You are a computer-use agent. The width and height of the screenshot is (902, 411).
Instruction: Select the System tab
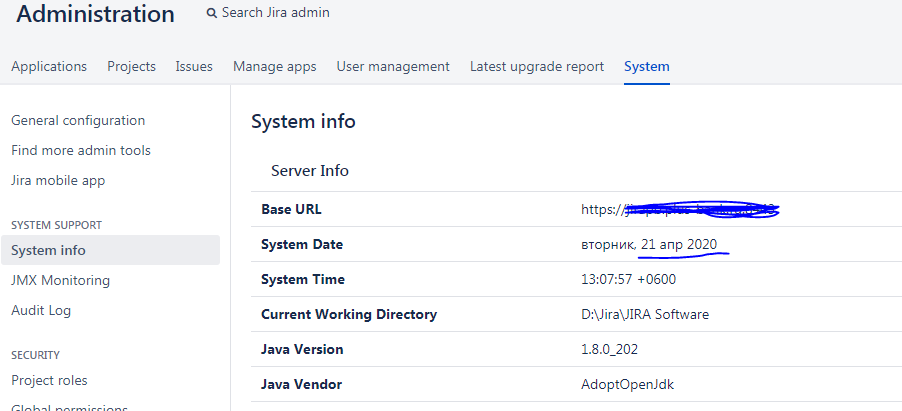pos(647,67)
